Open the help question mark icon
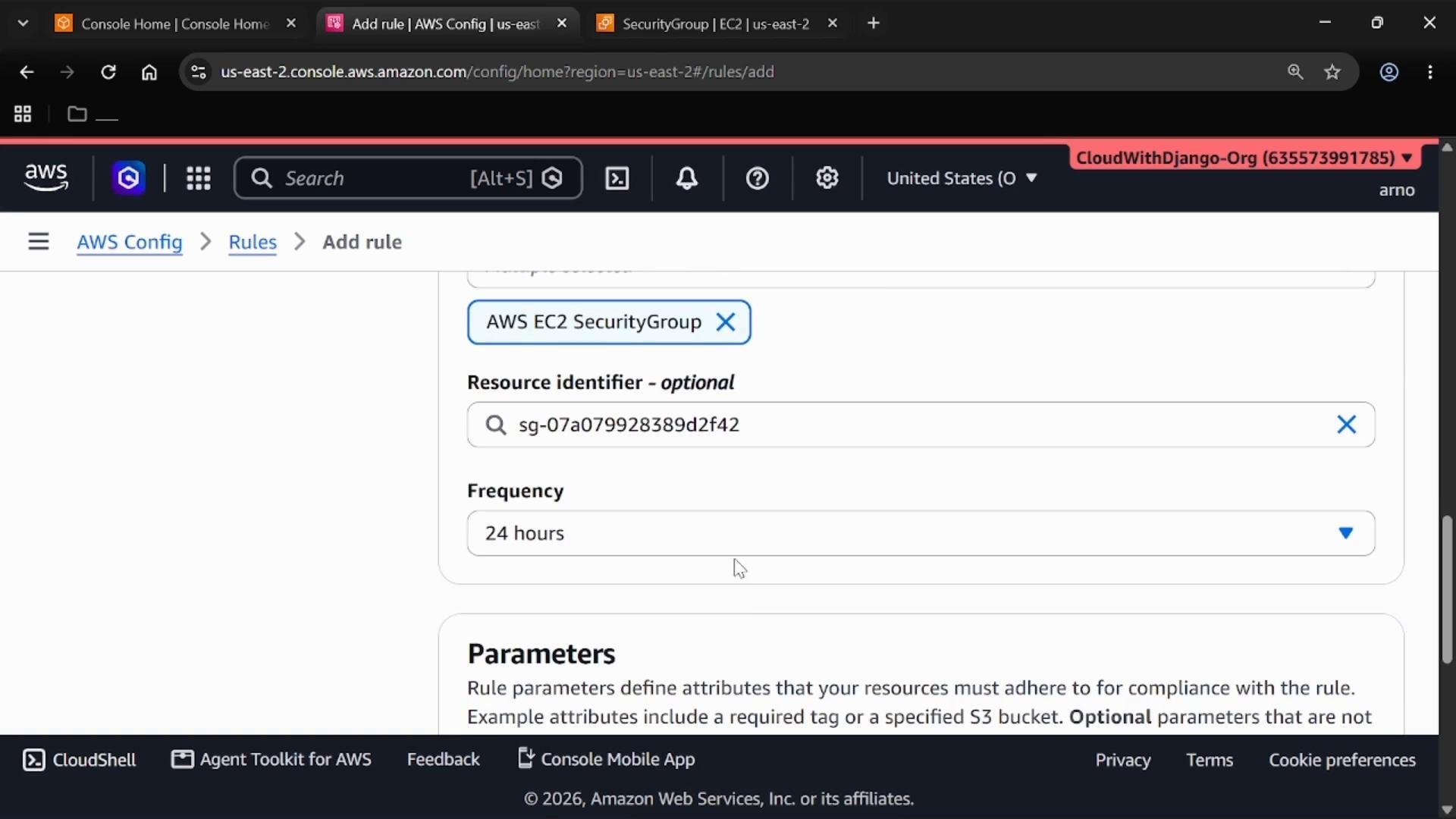The height and width of the screenshot is (819, 1456). coord(757,178)
